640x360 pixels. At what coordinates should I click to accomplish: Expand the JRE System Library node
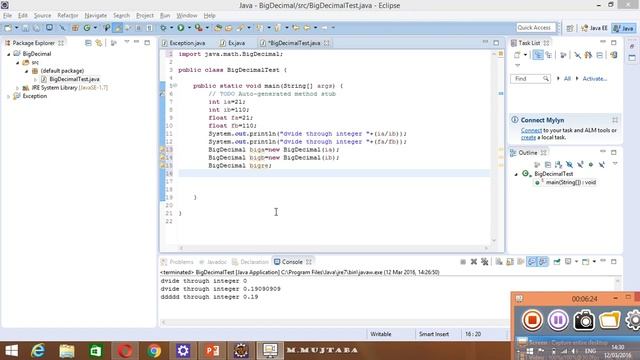click(18, 88)
